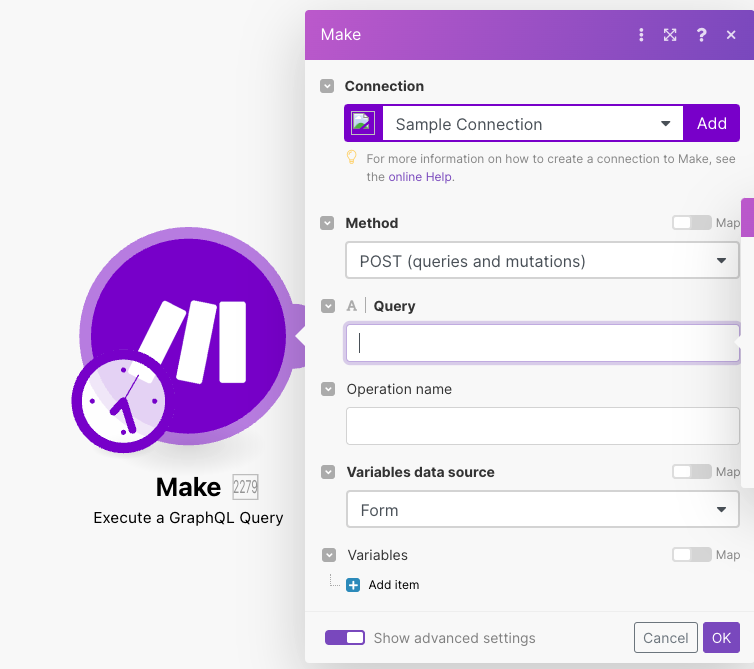Screen dimensions: 754x669
Task: Expand the Make dialog to full screen
Action: (670, 35)
